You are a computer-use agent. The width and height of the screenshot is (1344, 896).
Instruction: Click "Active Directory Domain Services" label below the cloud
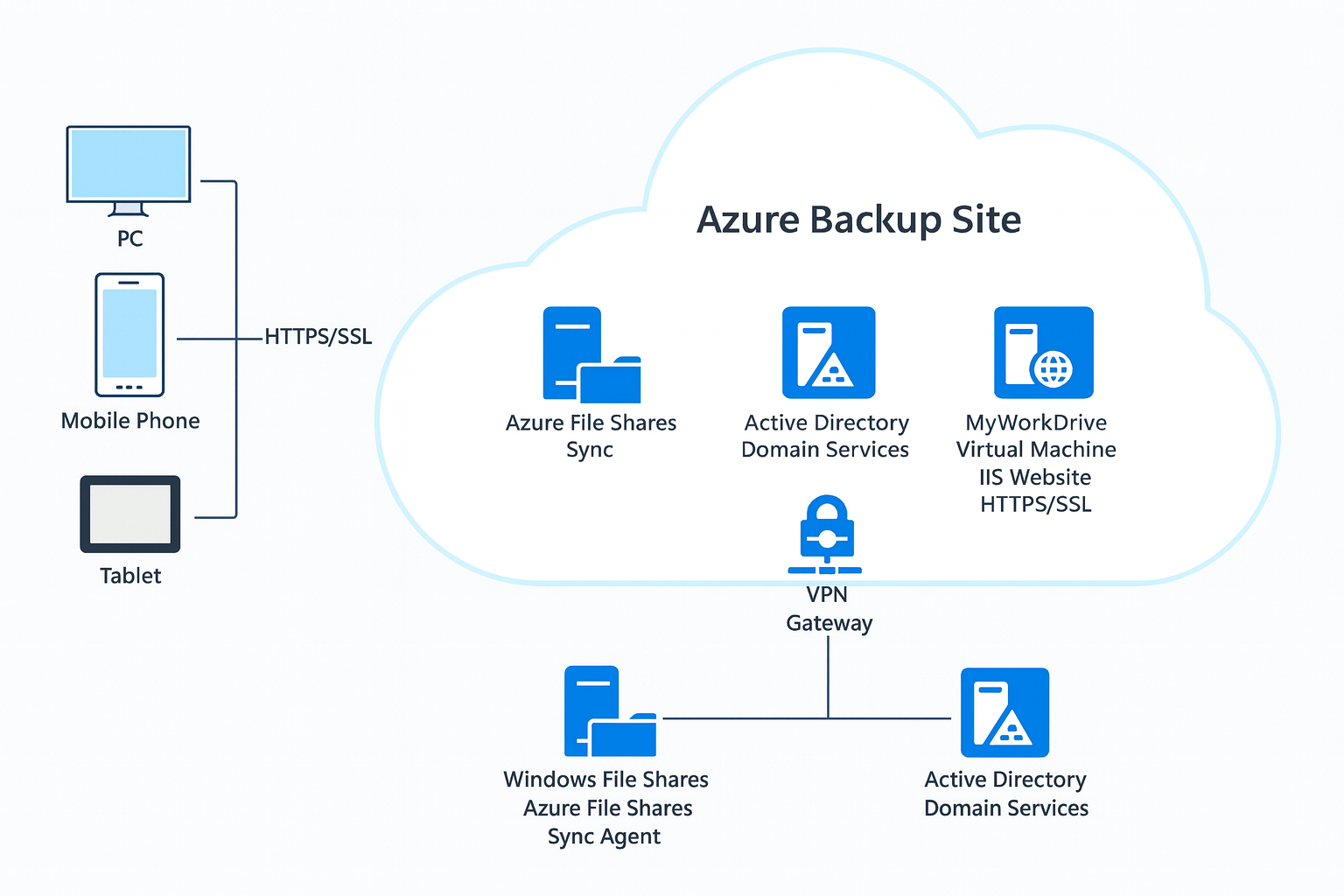(1006, 794)
